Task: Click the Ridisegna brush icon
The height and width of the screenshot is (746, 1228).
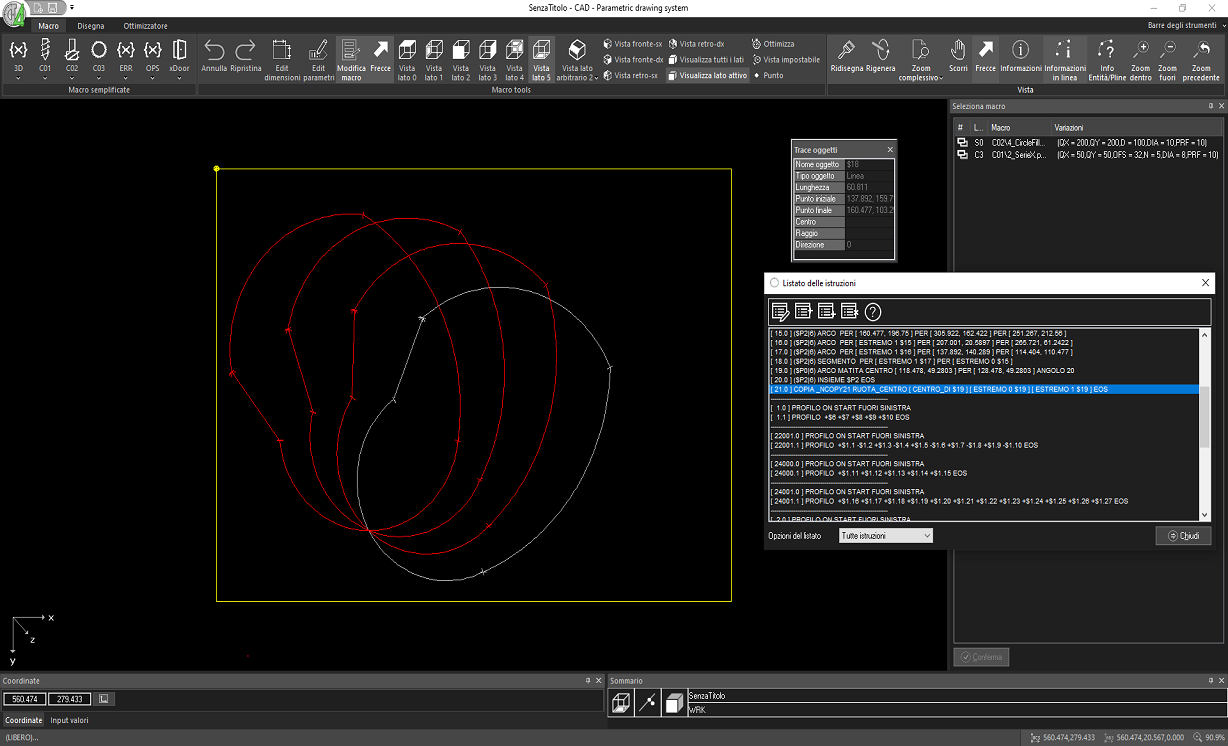Action: coord(846,50)
